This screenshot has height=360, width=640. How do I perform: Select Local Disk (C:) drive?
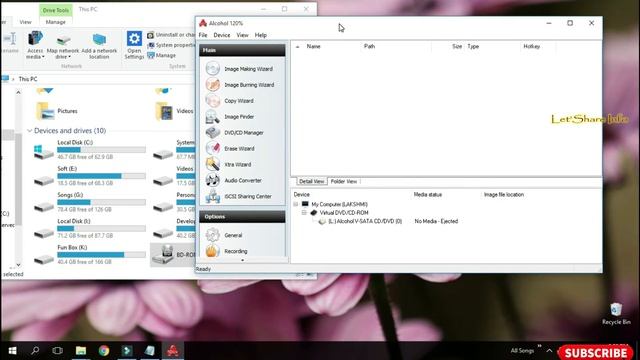pos(90,149)
